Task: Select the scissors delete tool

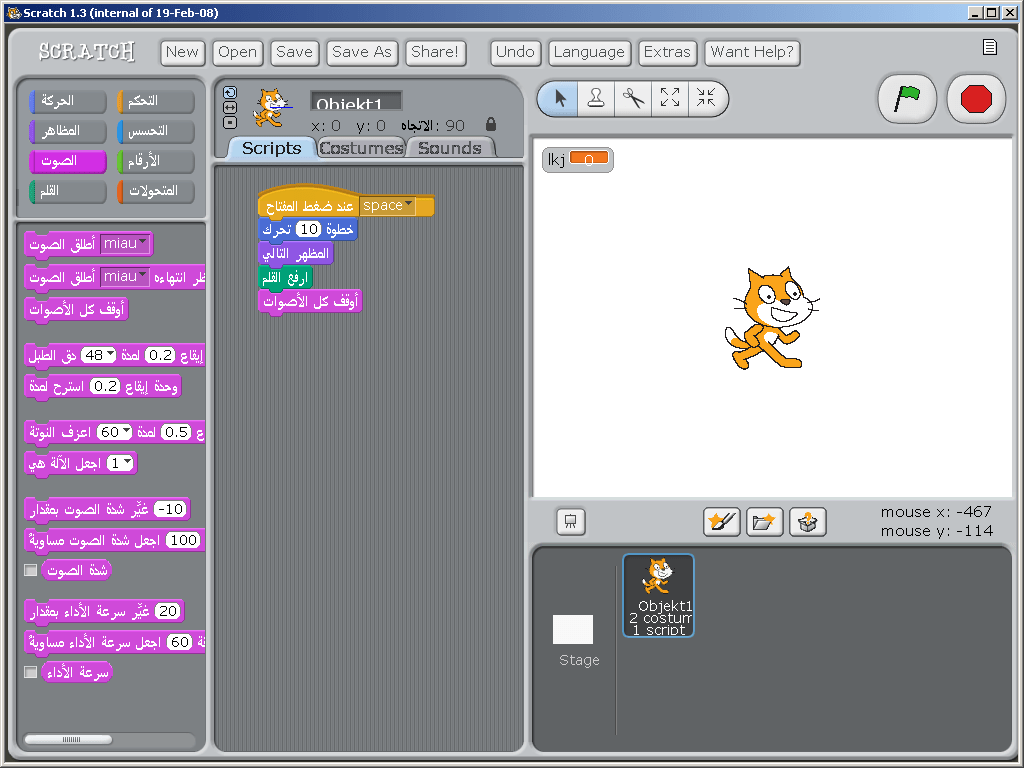Action: pyautogui.click(x=633, y=98)
